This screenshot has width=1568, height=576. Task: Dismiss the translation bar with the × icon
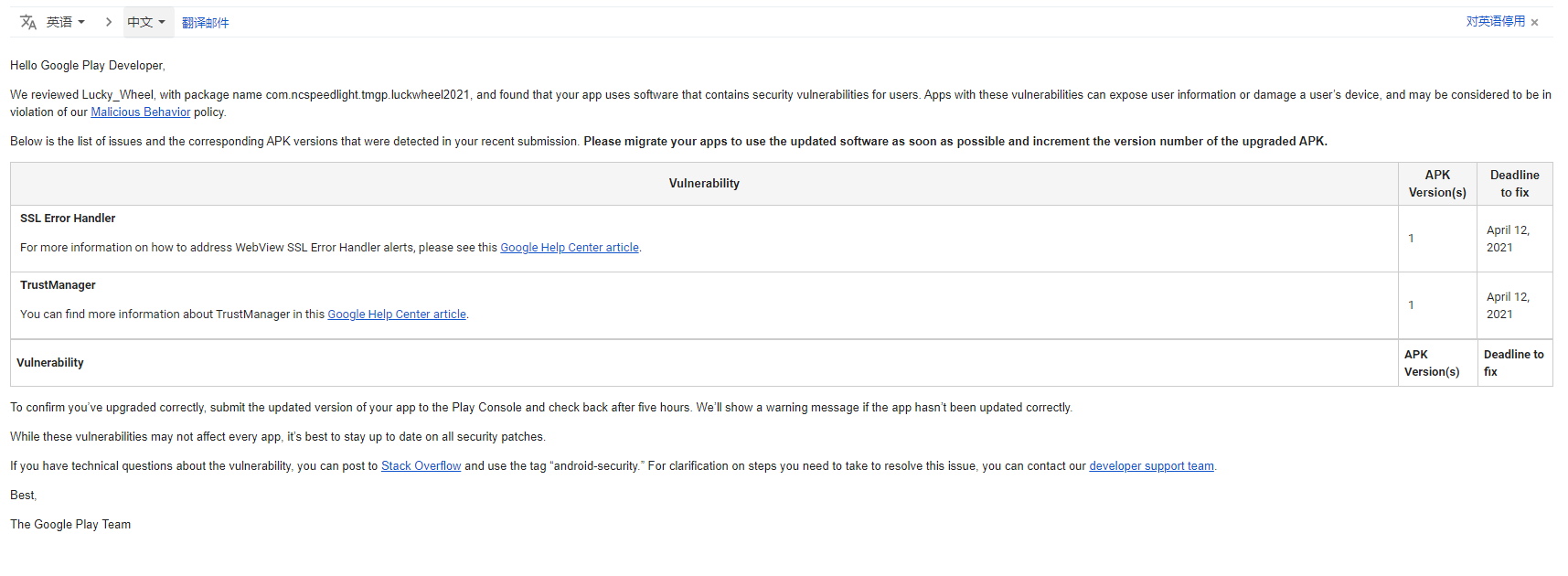click(x=1534, y=23)
